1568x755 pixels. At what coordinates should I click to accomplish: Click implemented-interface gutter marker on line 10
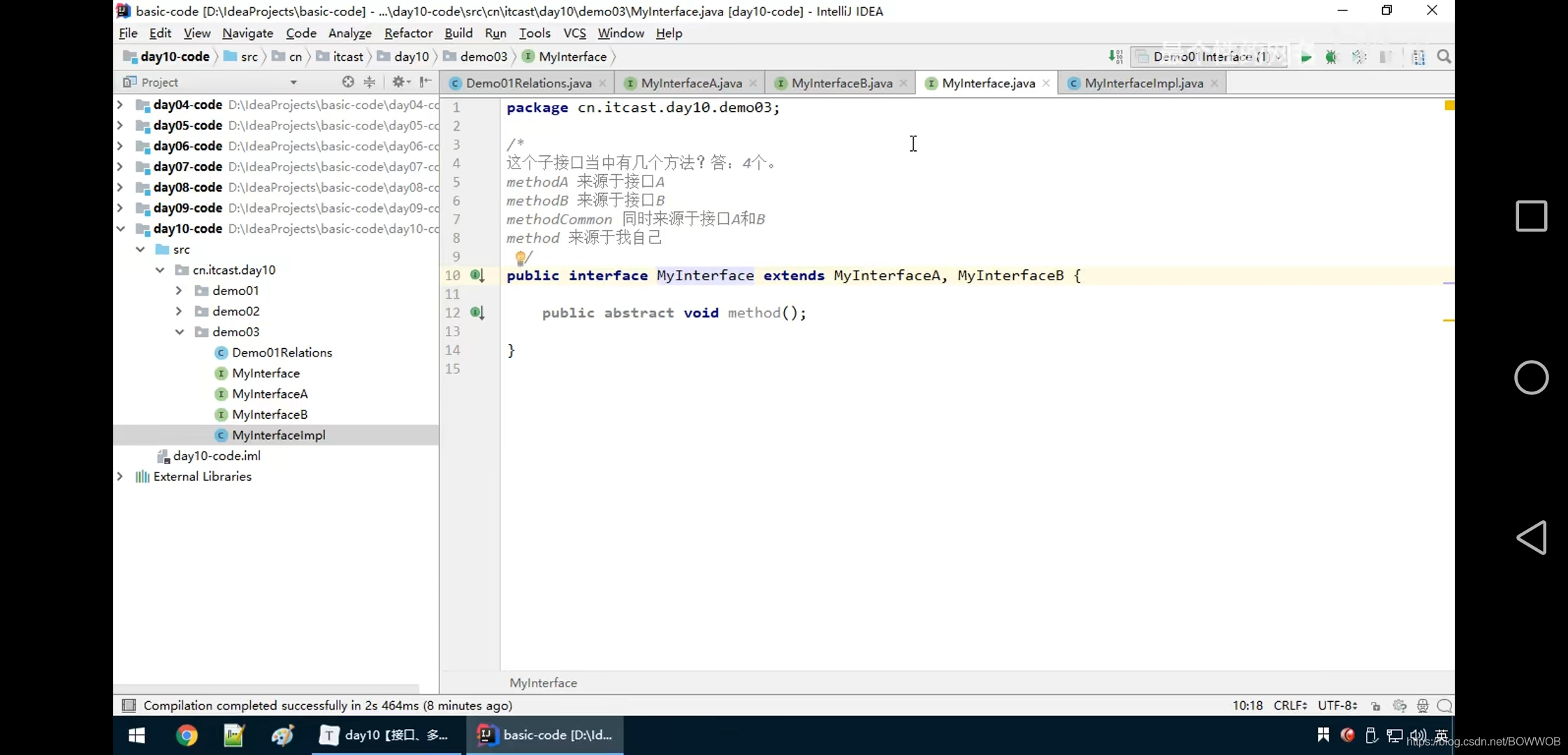pos(477,275)
